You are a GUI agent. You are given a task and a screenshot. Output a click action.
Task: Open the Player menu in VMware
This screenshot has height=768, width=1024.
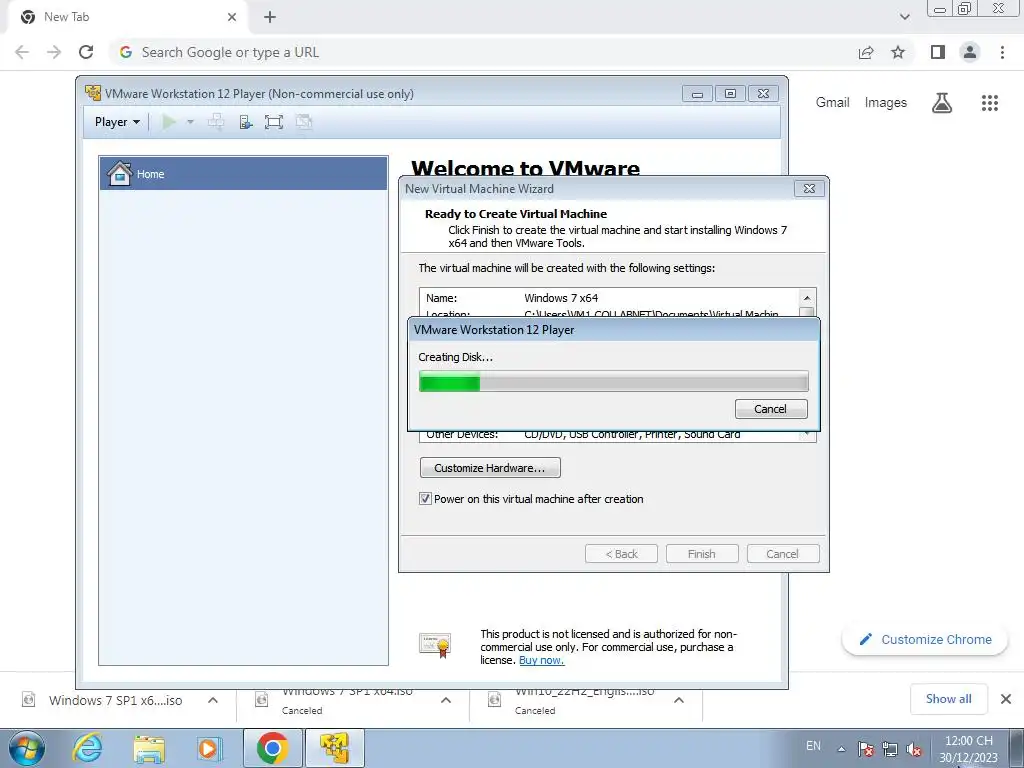tap(117, 122)
